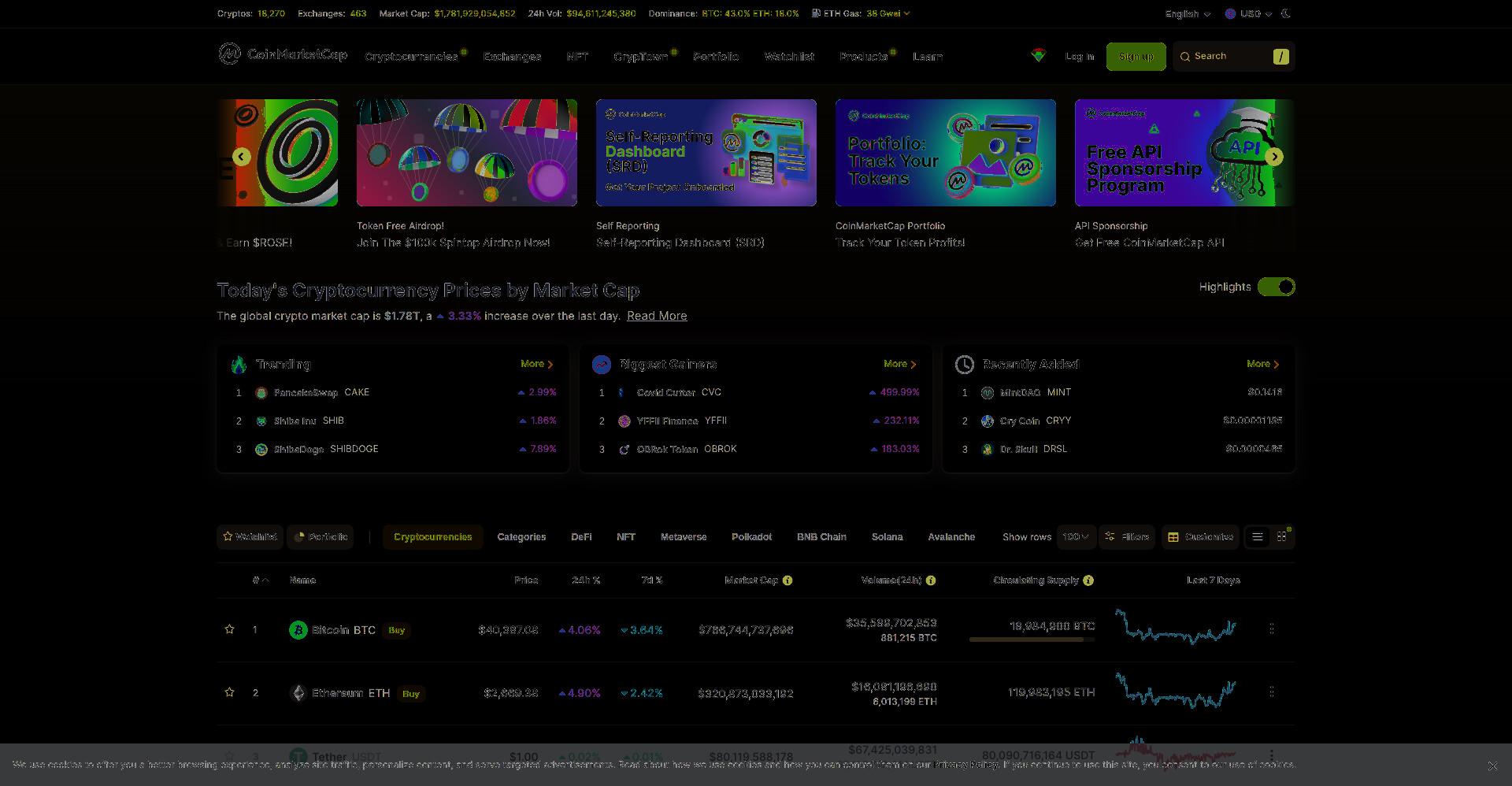Image resolution: width=1512 pixels, height=786 pixels.
Task: Toggle the Highlights switch
Action: 1277,287
